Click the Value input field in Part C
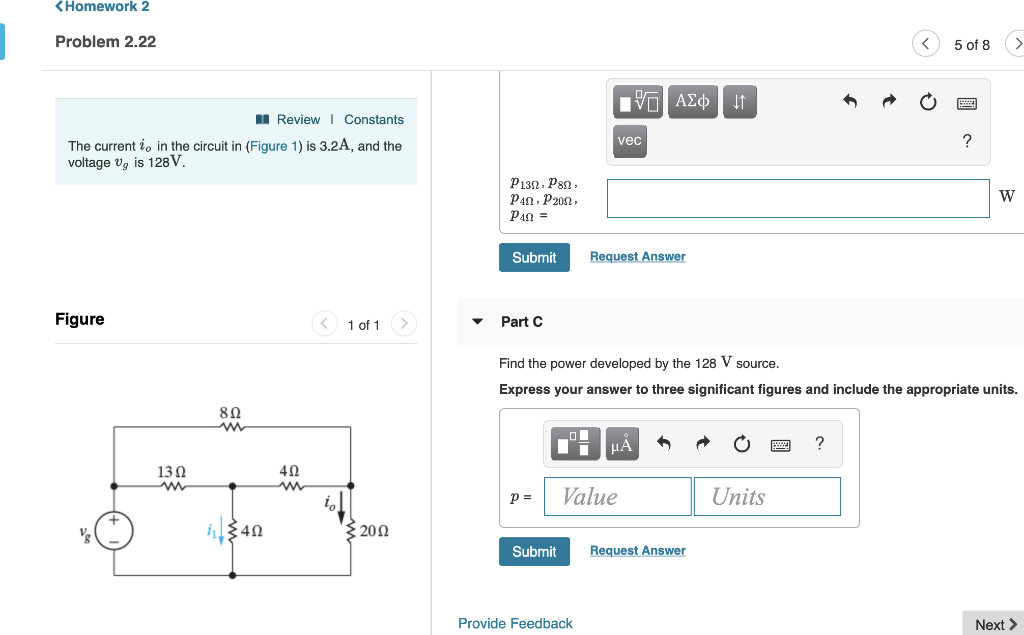 point(617,496)
